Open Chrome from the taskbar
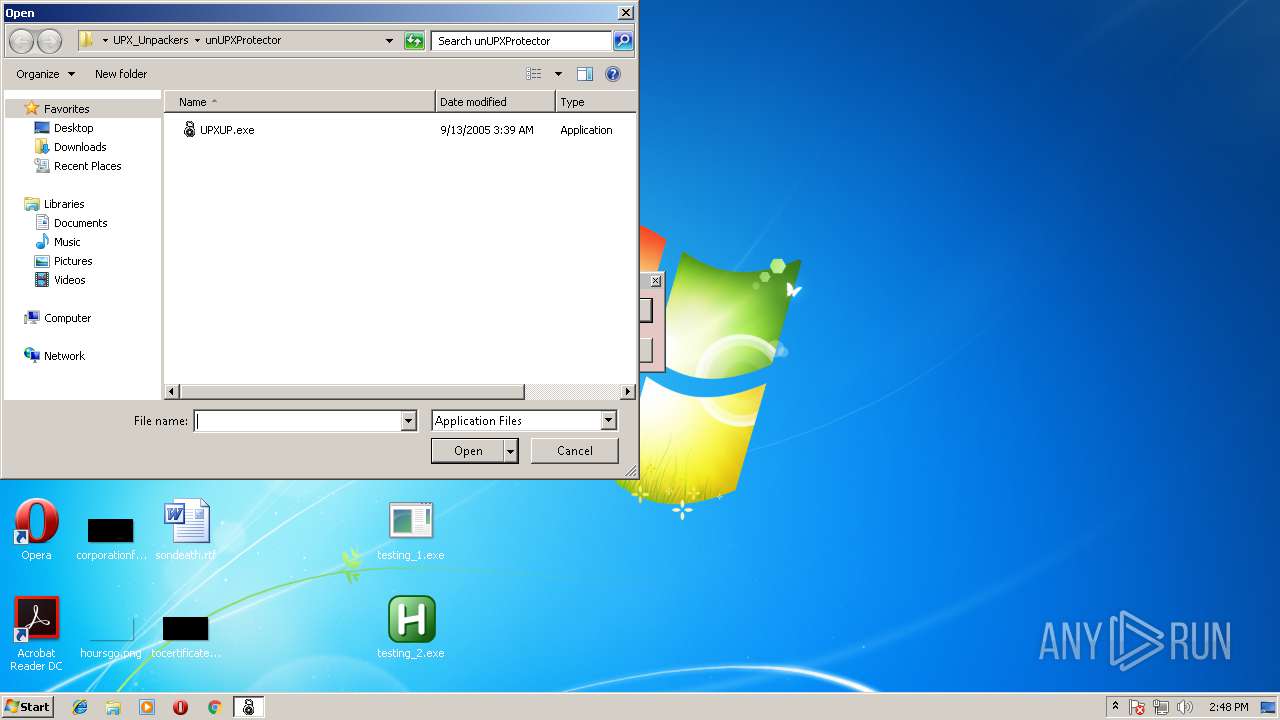 214,707
